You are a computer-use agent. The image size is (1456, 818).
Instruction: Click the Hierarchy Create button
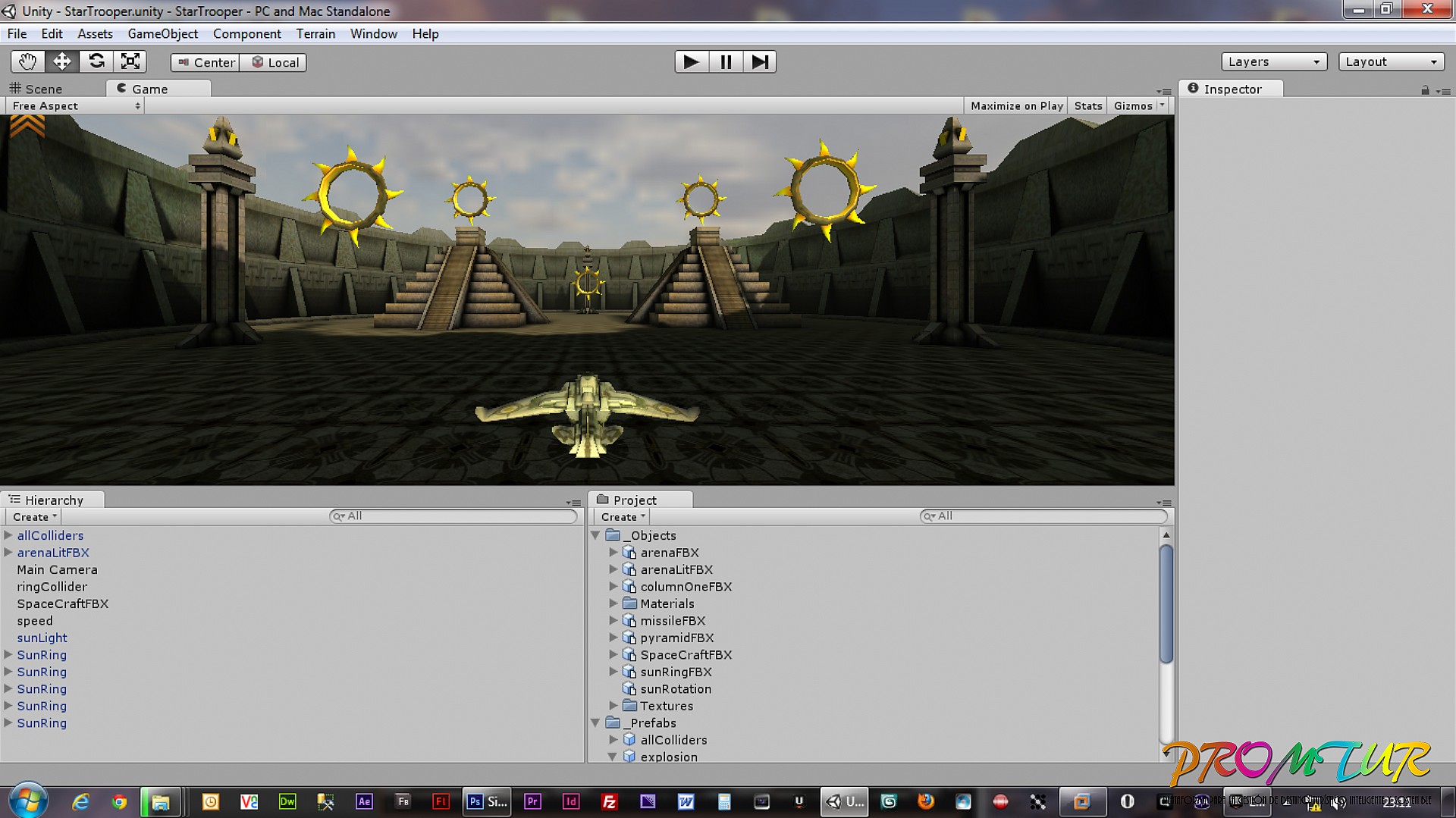click(34, 517)
